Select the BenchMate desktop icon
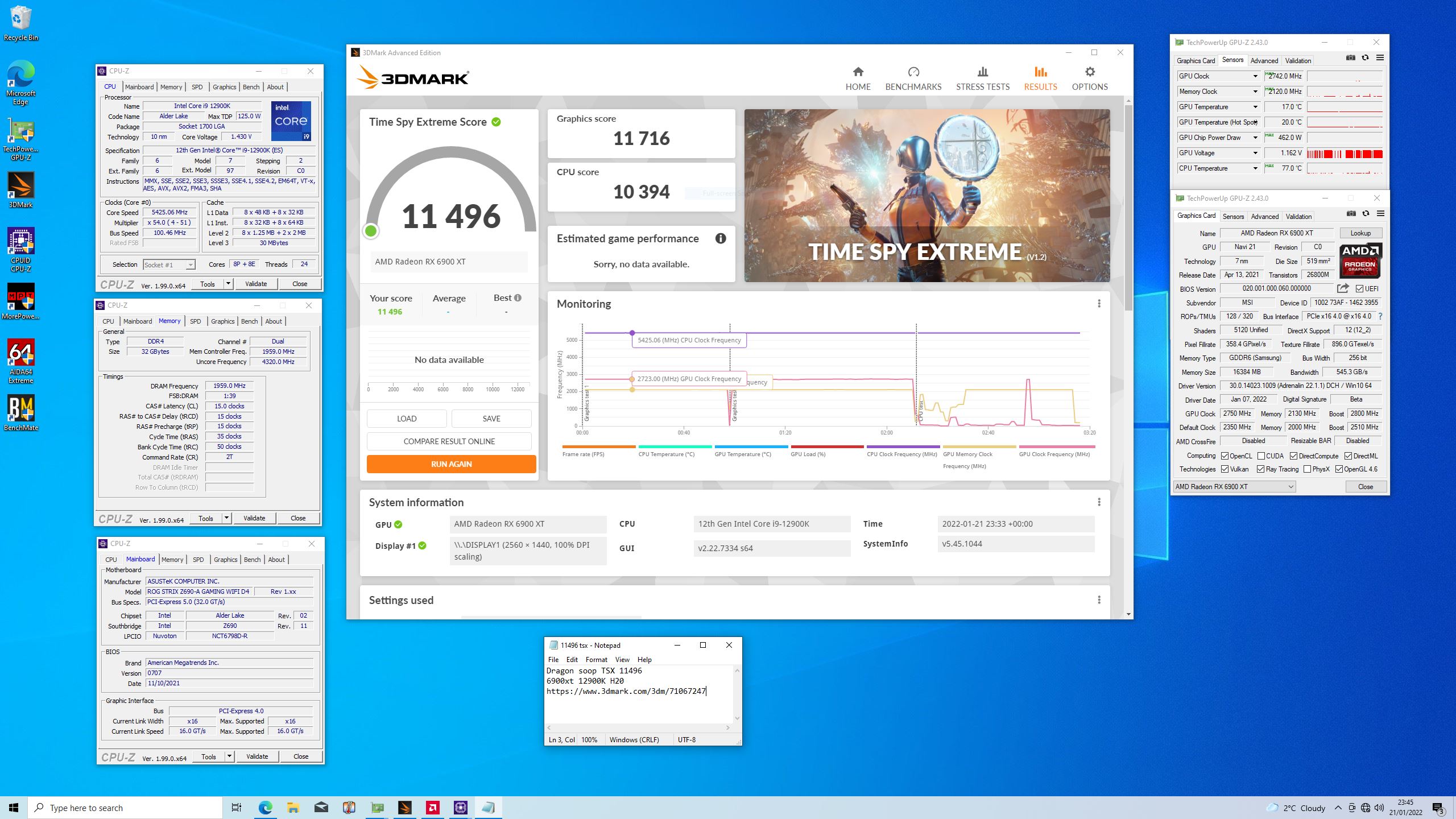1456x819 pixels. pyautogui.click(x=20, y=413)
